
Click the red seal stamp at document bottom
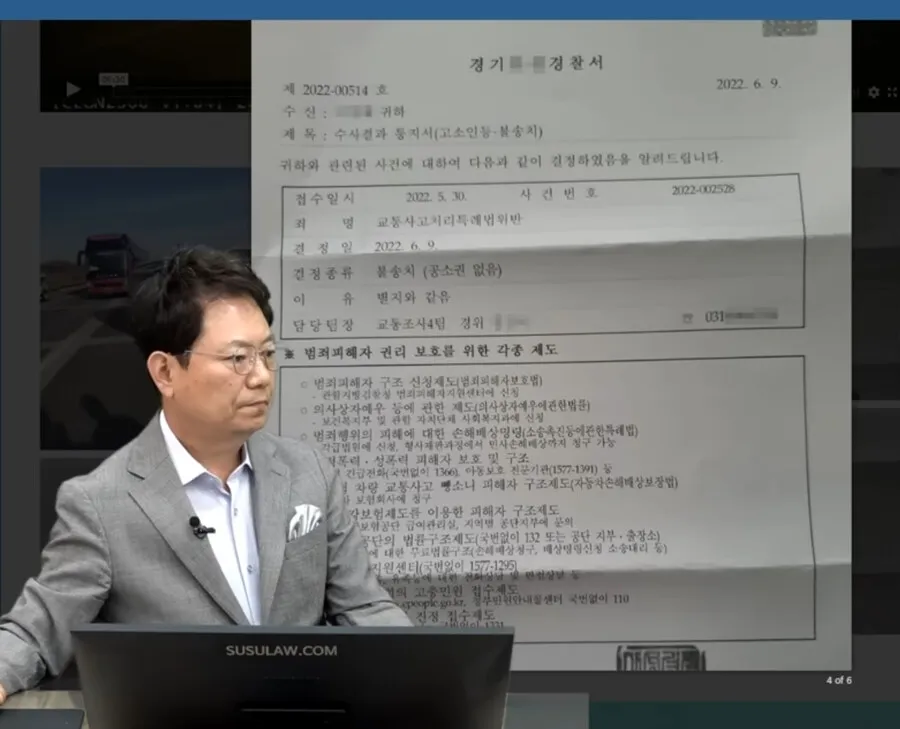click(x=660, y=657)
